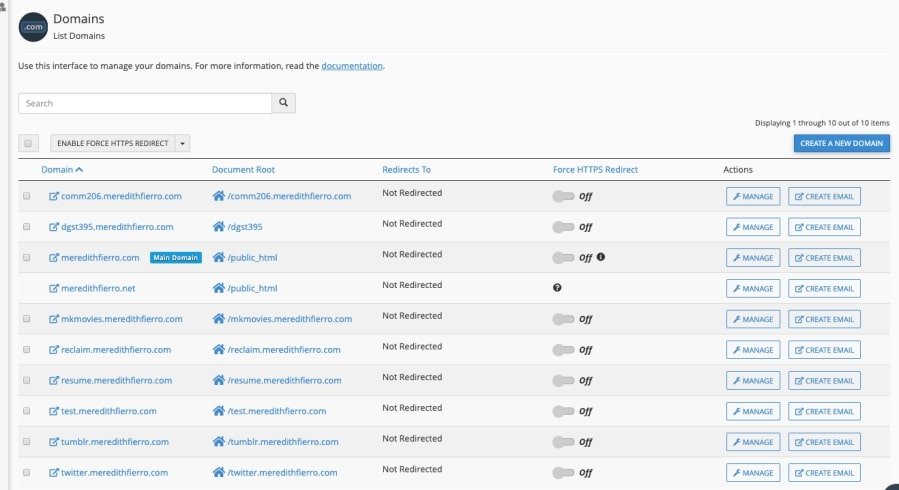Click Create Email for tumblr.meredithfierro.com

tap(824, 442)
